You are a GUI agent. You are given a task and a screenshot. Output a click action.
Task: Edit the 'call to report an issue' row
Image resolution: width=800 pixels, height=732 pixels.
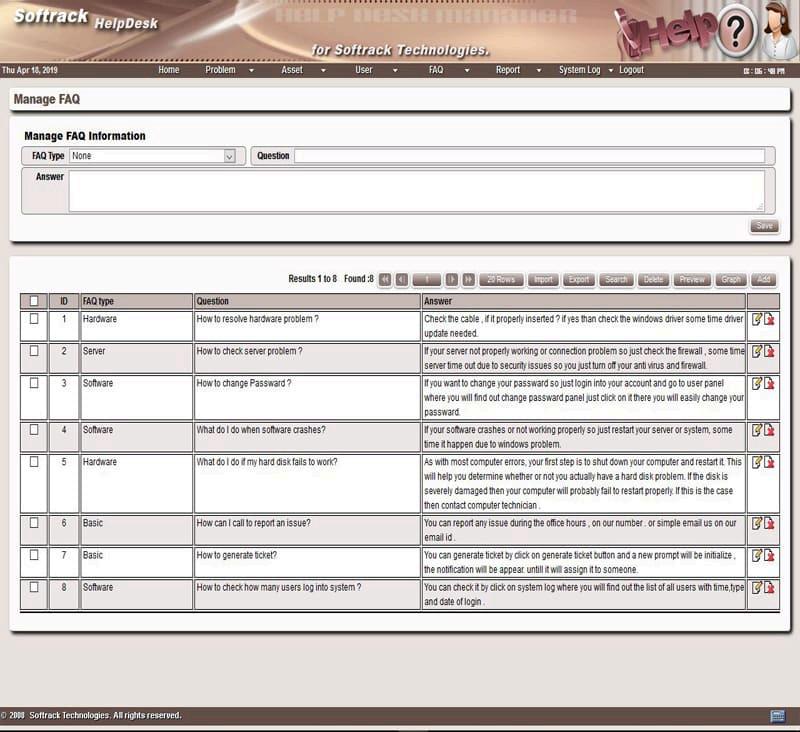pyautogui.click(x=757, y=523)
